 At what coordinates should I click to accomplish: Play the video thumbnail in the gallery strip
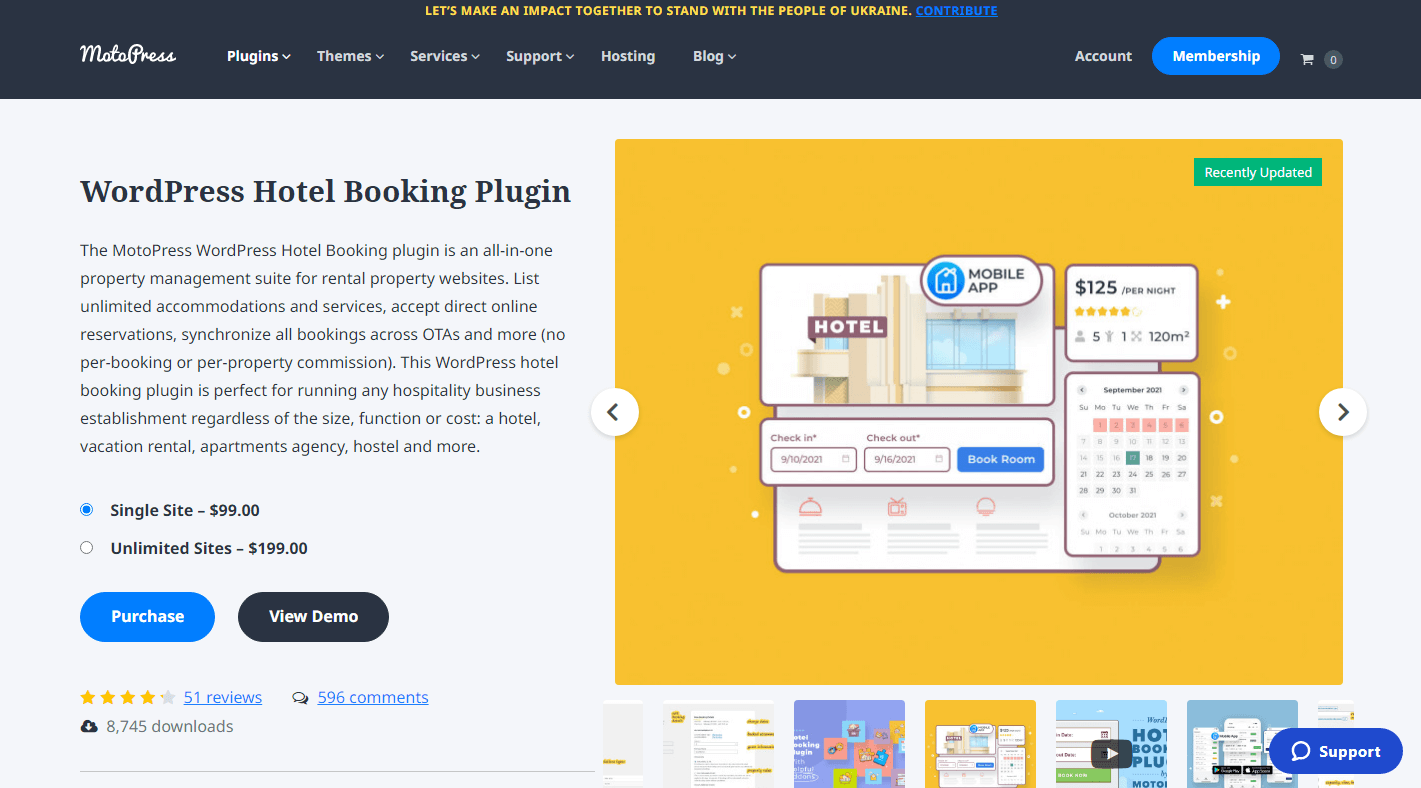click(x=1111, y=754)
